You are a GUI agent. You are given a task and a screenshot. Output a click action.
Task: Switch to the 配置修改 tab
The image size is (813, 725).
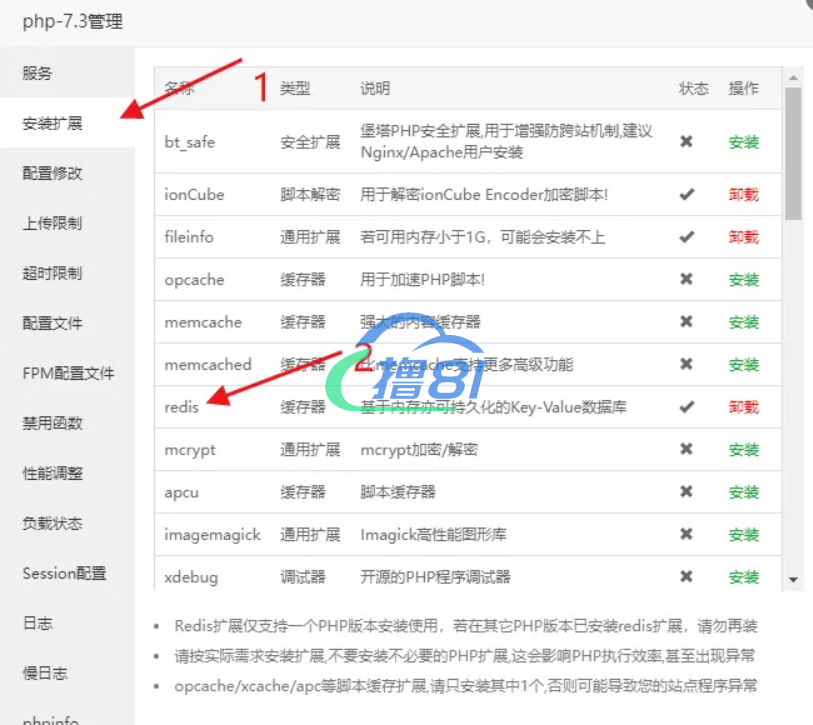coord(53,173)
